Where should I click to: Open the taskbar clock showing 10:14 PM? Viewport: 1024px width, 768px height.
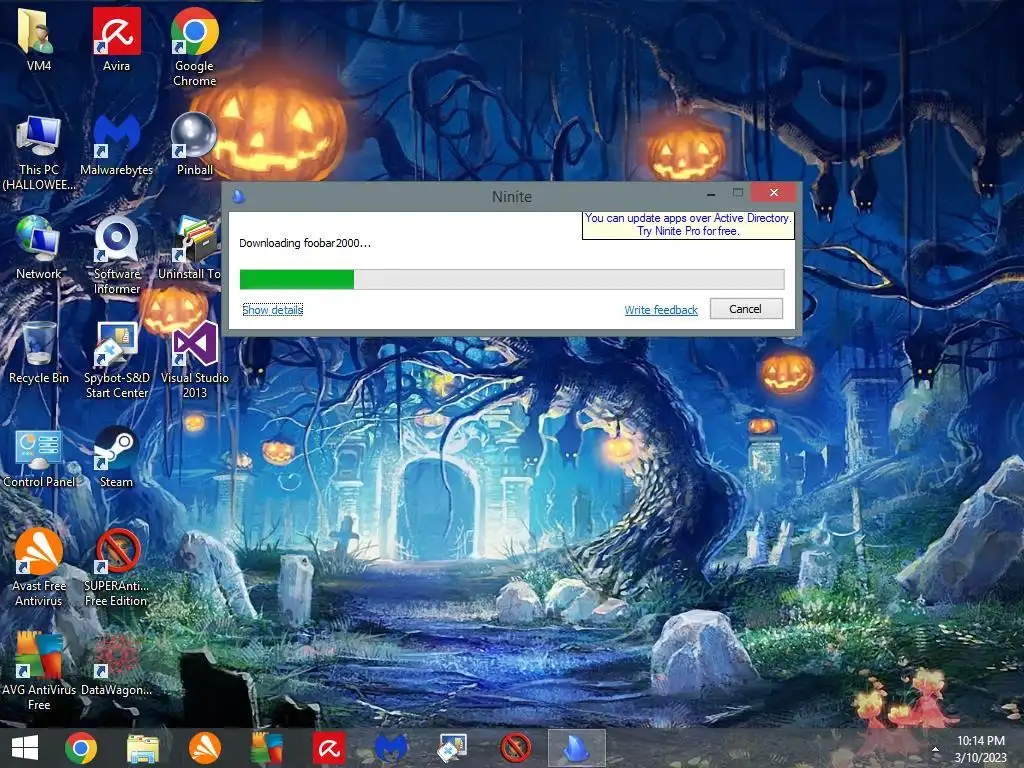(981, 748)
